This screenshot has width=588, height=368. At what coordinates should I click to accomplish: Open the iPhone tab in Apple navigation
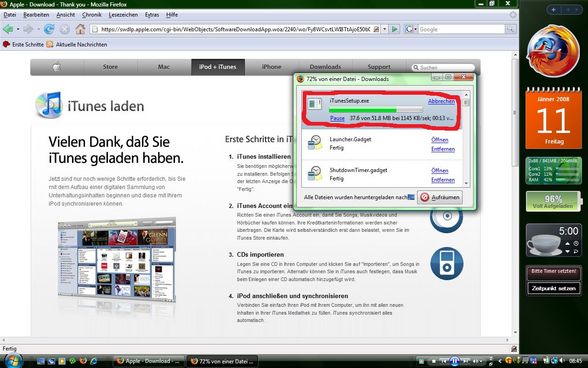click(x=272, y=67)
